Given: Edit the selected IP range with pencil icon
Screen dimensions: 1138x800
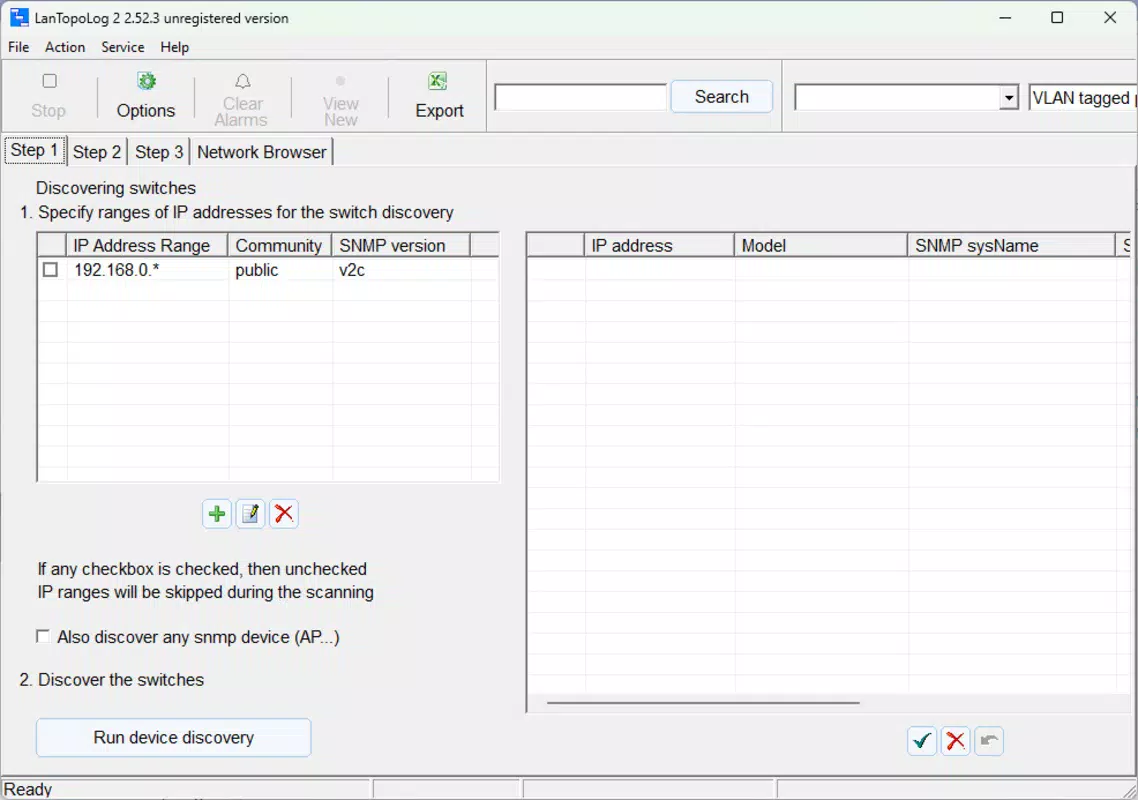Looking at the screenshot, I should 250,514.
